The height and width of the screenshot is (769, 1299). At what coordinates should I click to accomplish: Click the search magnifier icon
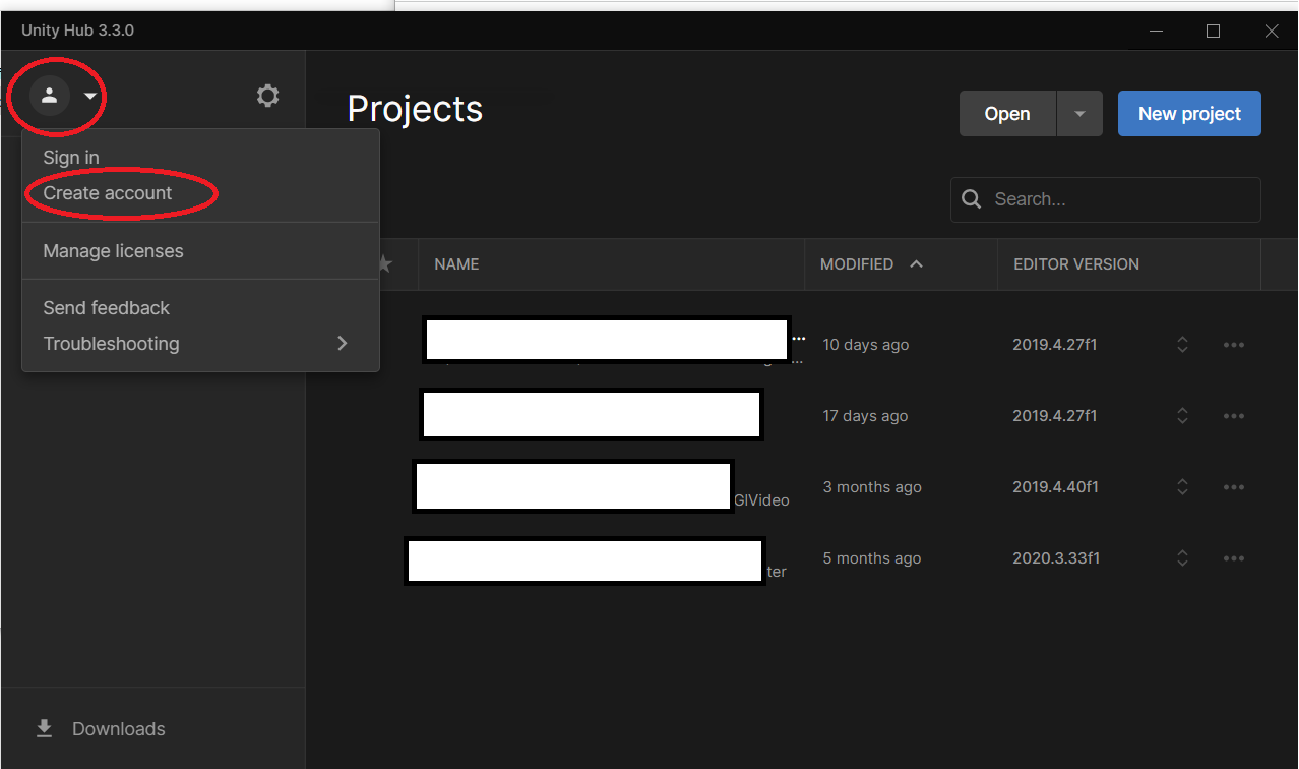[971, 199]
